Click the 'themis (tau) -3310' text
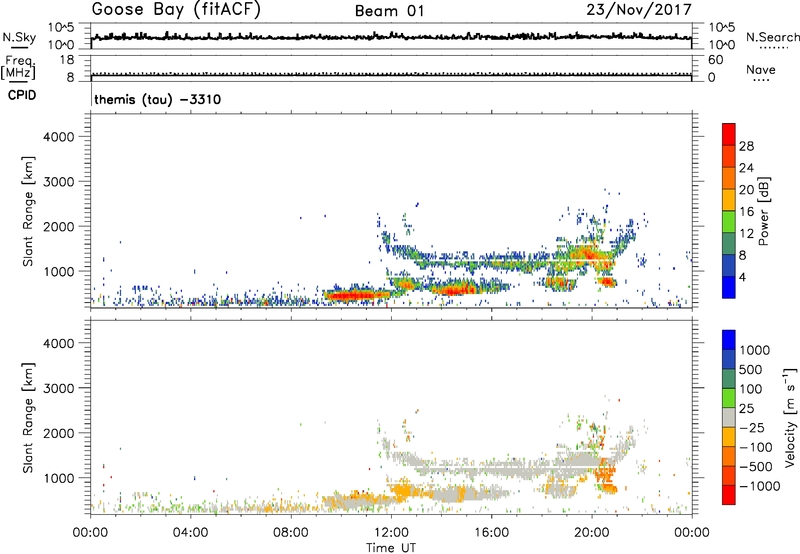The image size is (800, 554). (158, 99)
